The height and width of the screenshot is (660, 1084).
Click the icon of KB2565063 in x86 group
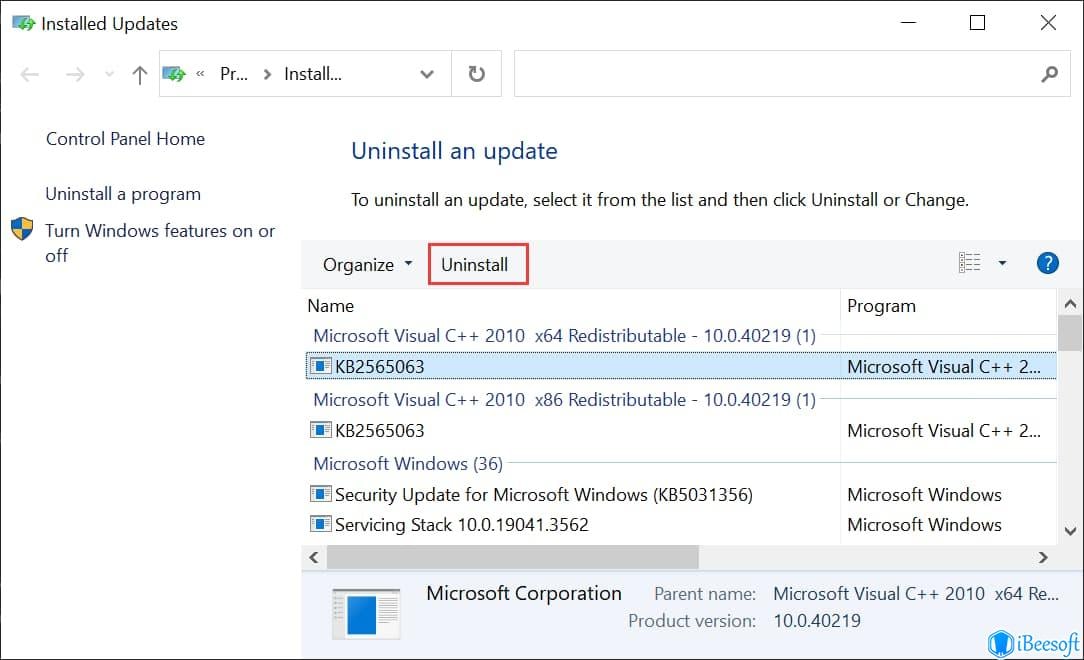(x=320, y=430)
